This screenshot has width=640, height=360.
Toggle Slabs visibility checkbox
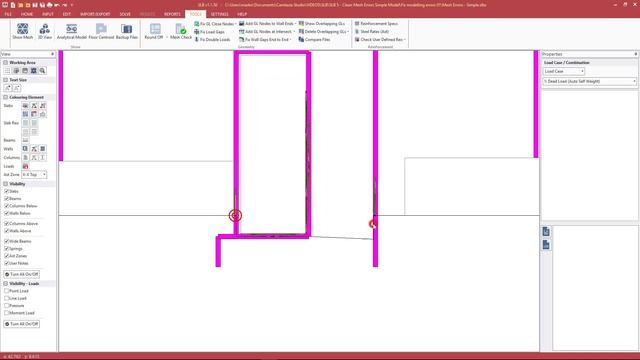6,191
